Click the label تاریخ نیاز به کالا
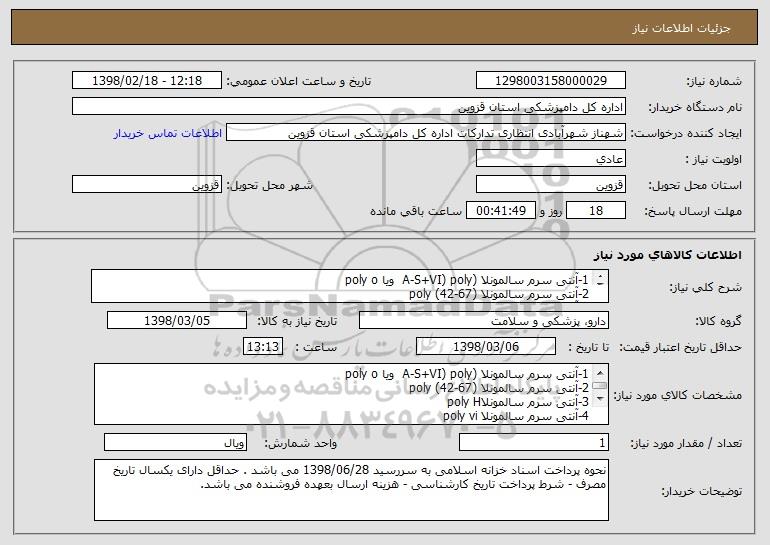The height and width of the screenshot is (545, 770). pos(297,322)
